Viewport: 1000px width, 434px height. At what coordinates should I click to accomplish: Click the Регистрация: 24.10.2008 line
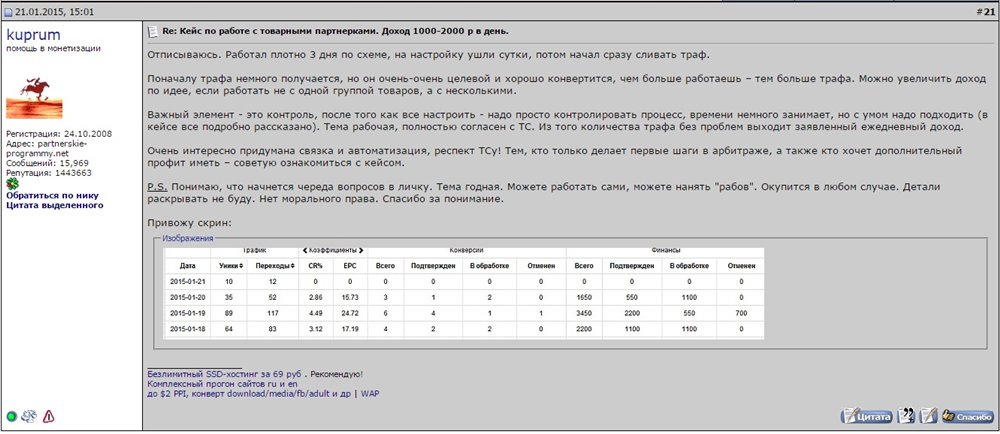pyautogui.click(x=59, y=134)
